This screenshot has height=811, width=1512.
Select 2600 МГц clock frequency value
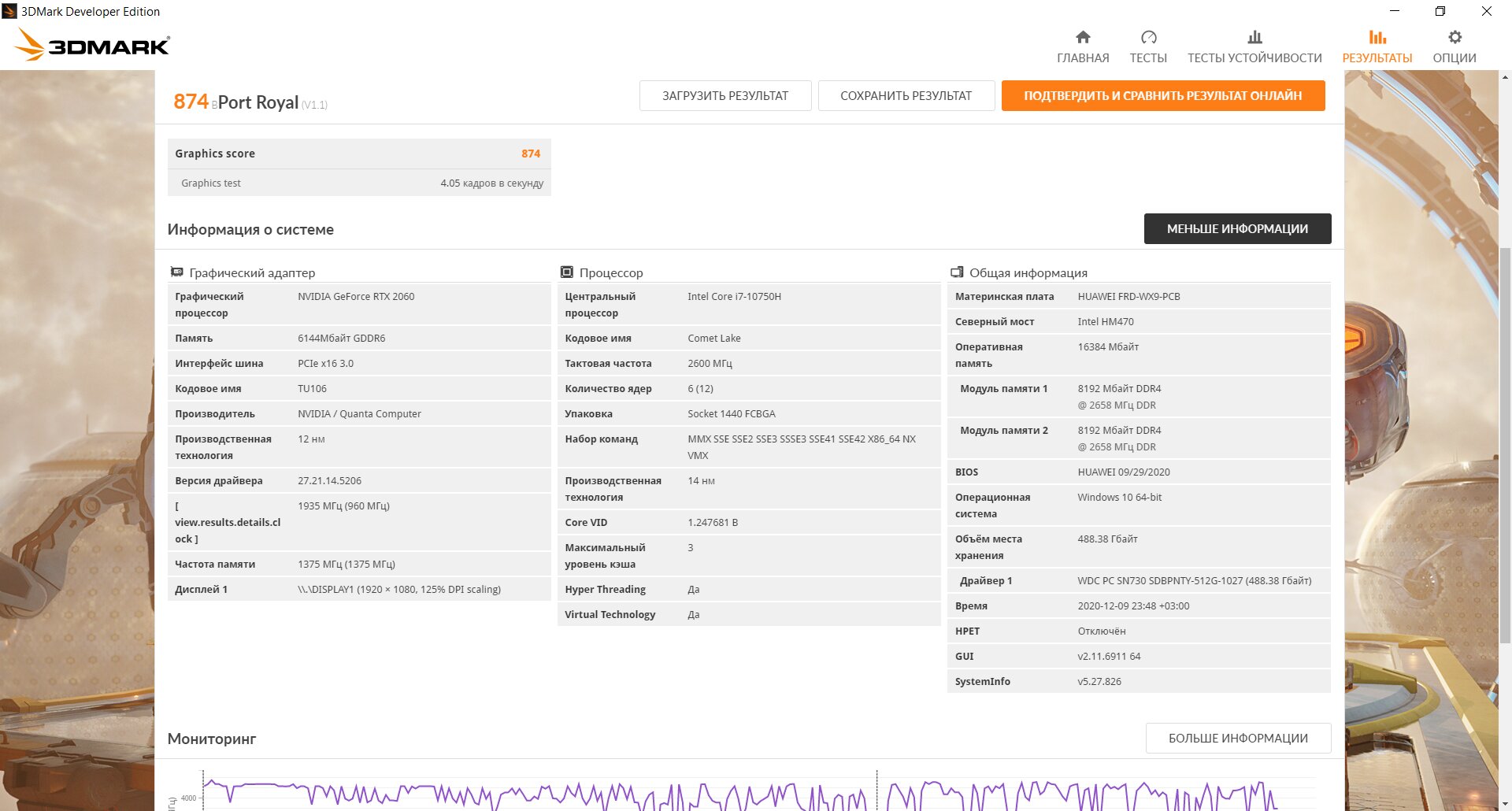(710, 364)
